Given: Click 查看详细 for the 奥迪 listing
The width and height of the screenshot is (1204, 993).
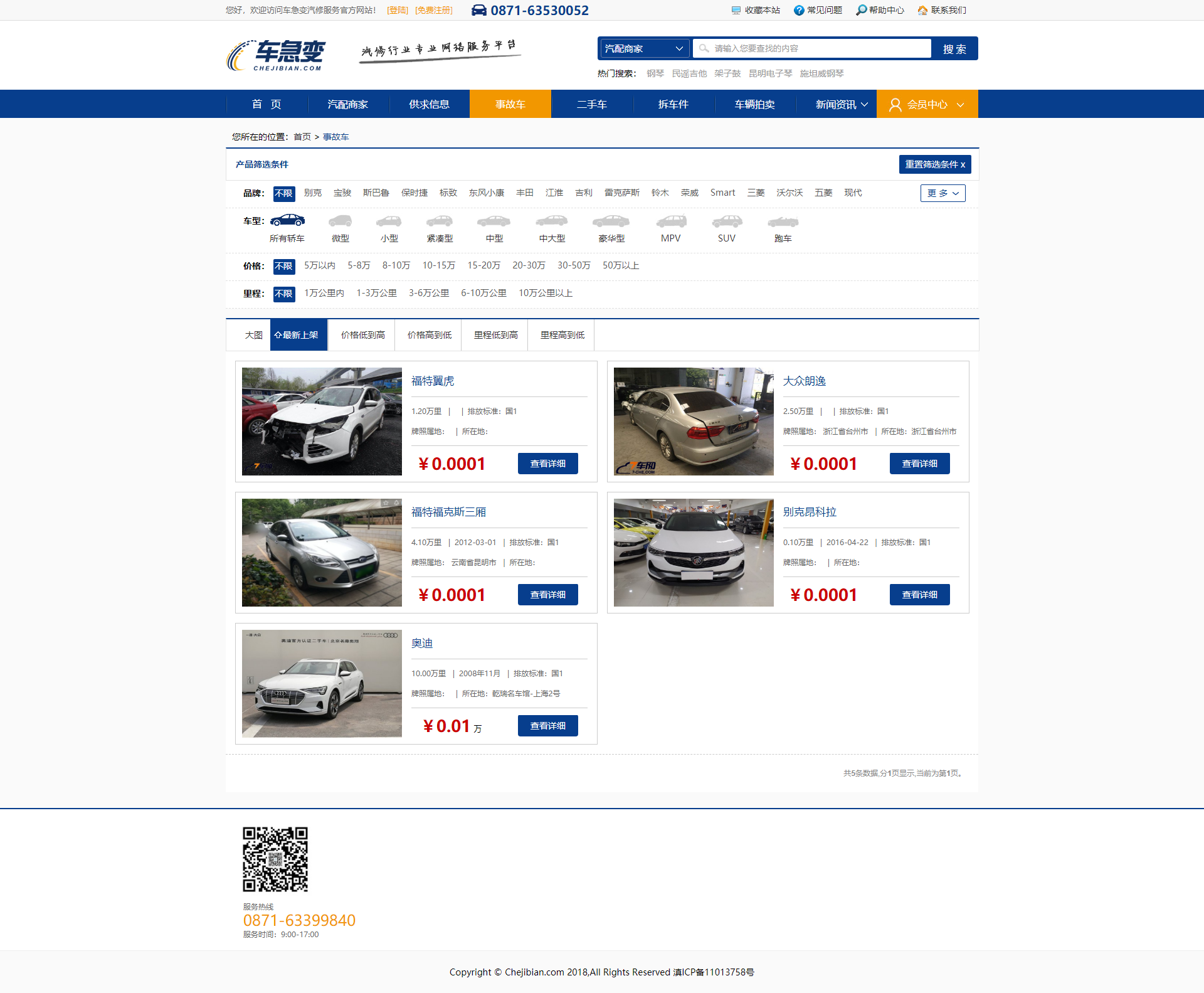Looking at the screenshot, I should coord(547,726).
